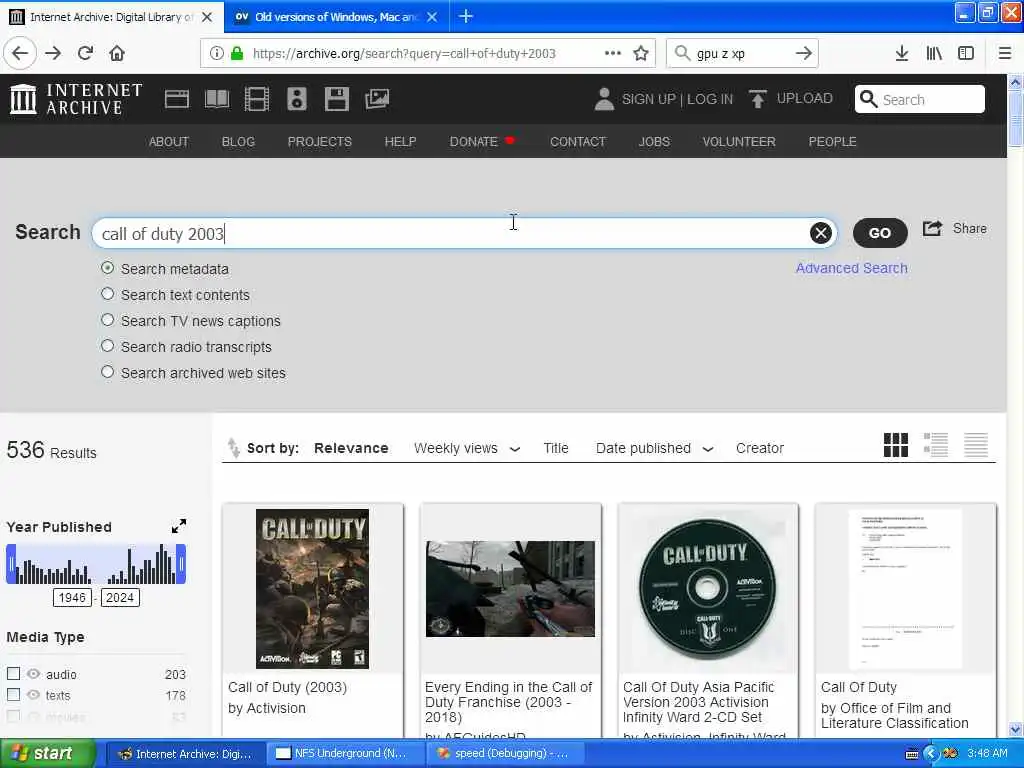Select Search radio transcripts option
Screen dimensions: 1024x768
pos(108,346)
